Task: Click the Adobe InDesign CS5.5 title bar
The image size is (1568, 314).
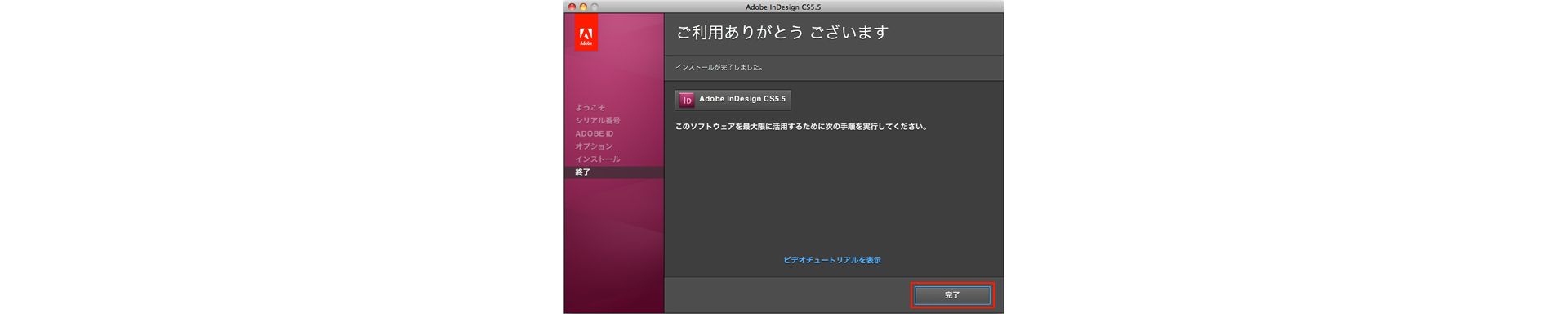Action: pos(783,7)
